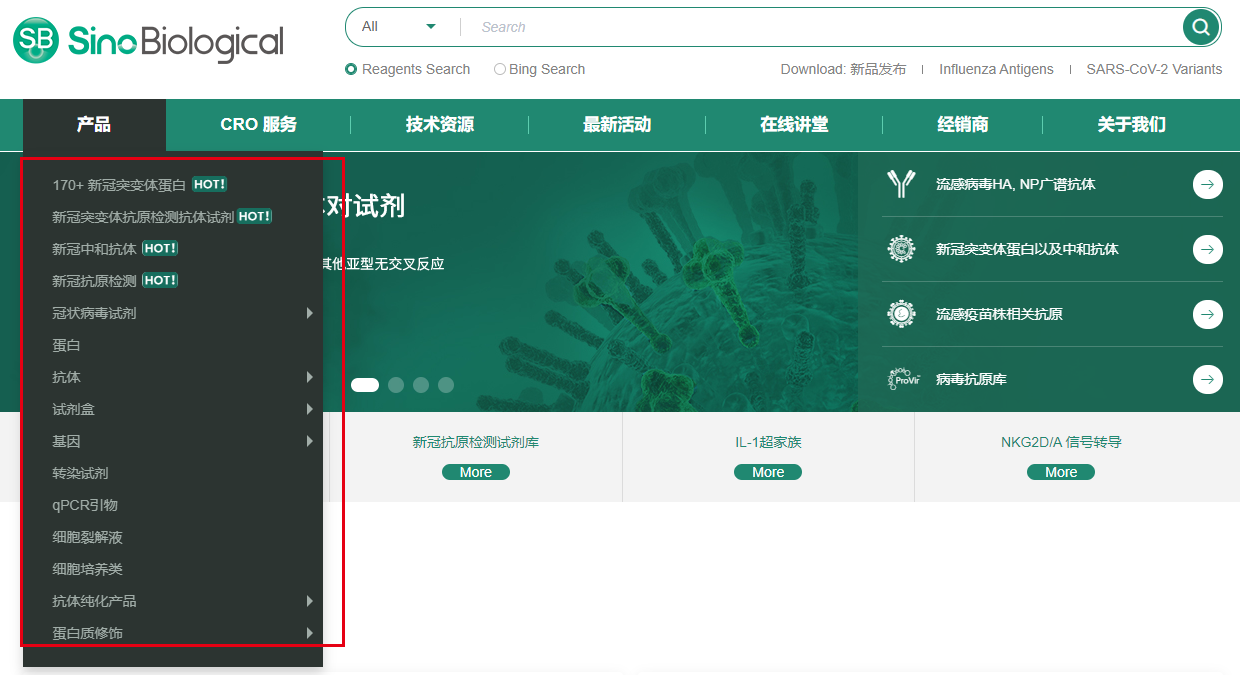Select 蛋白 menu item

[66, 345]
